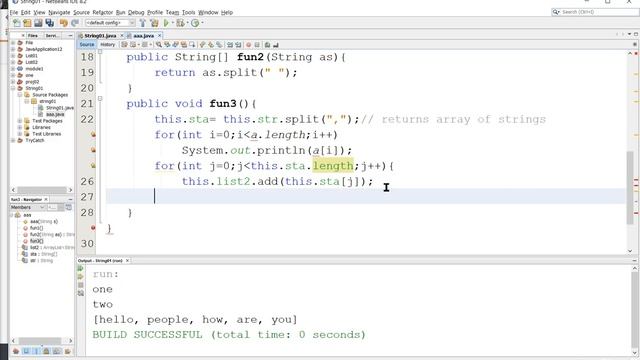640x360 pixels.
Task: Close the Navigator panel tab
Action: point(46,200)
